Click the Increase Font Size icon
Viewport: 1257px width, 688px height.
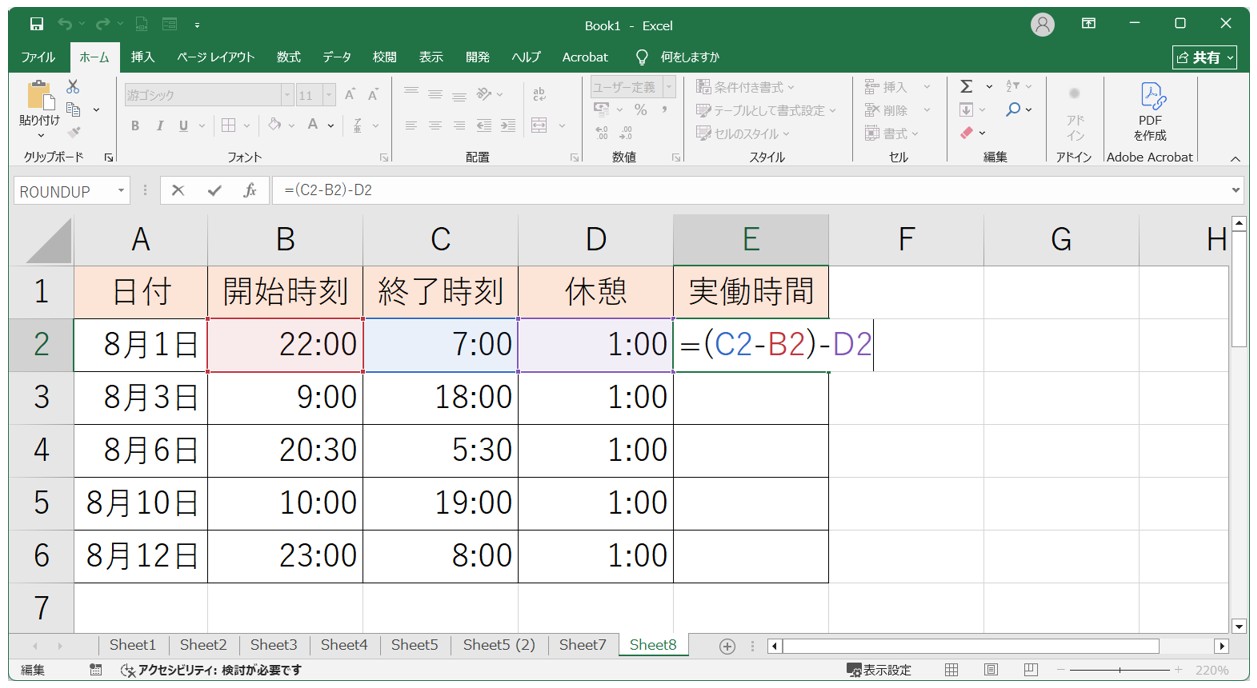pos(350,95)
